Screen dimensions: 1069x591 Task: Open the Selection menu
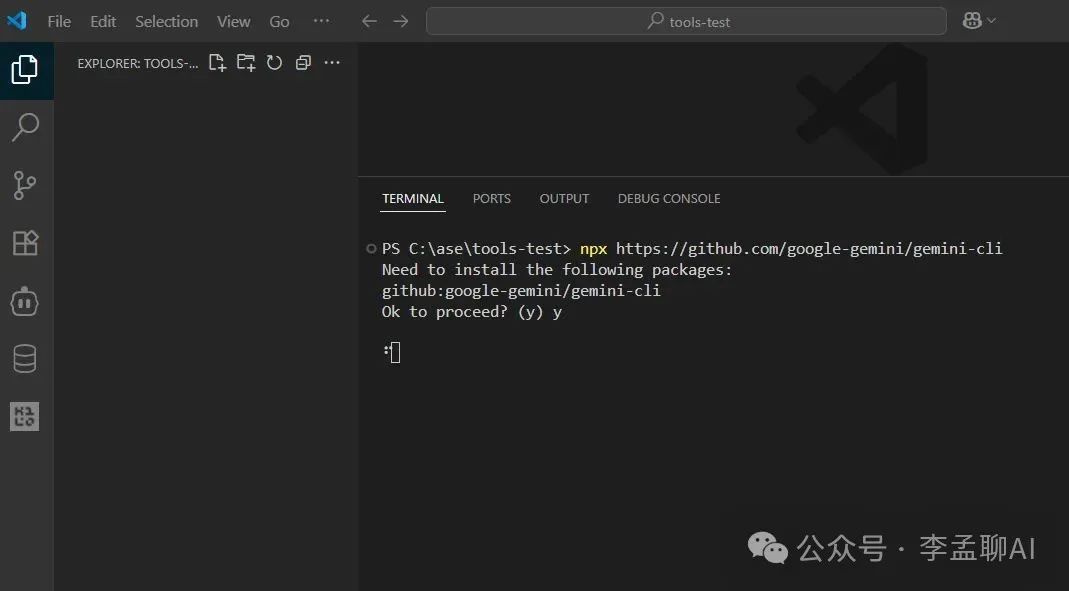(166, 22)
